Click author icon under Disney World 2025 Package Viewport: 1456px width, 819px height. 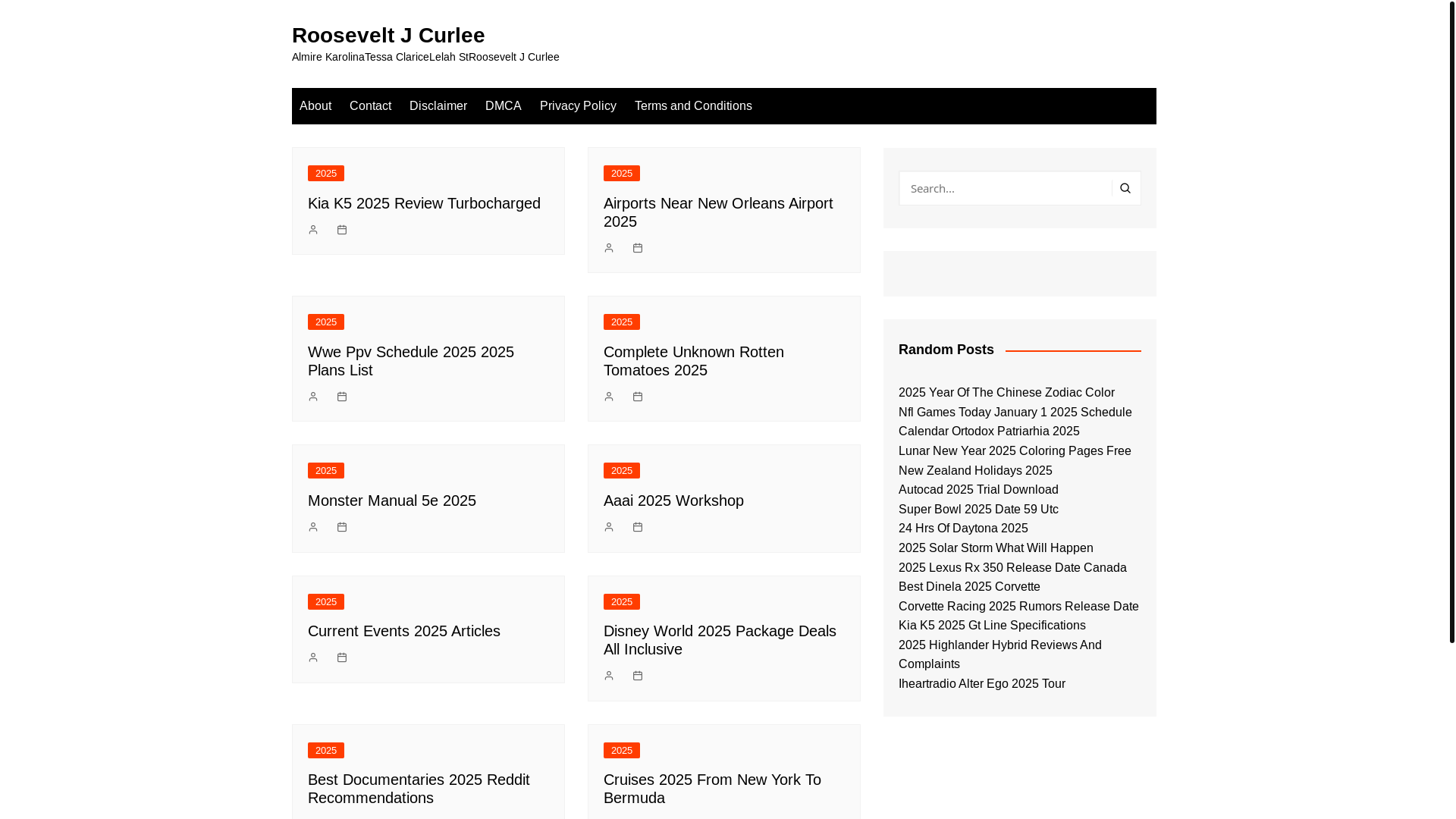tap(609, 676)
